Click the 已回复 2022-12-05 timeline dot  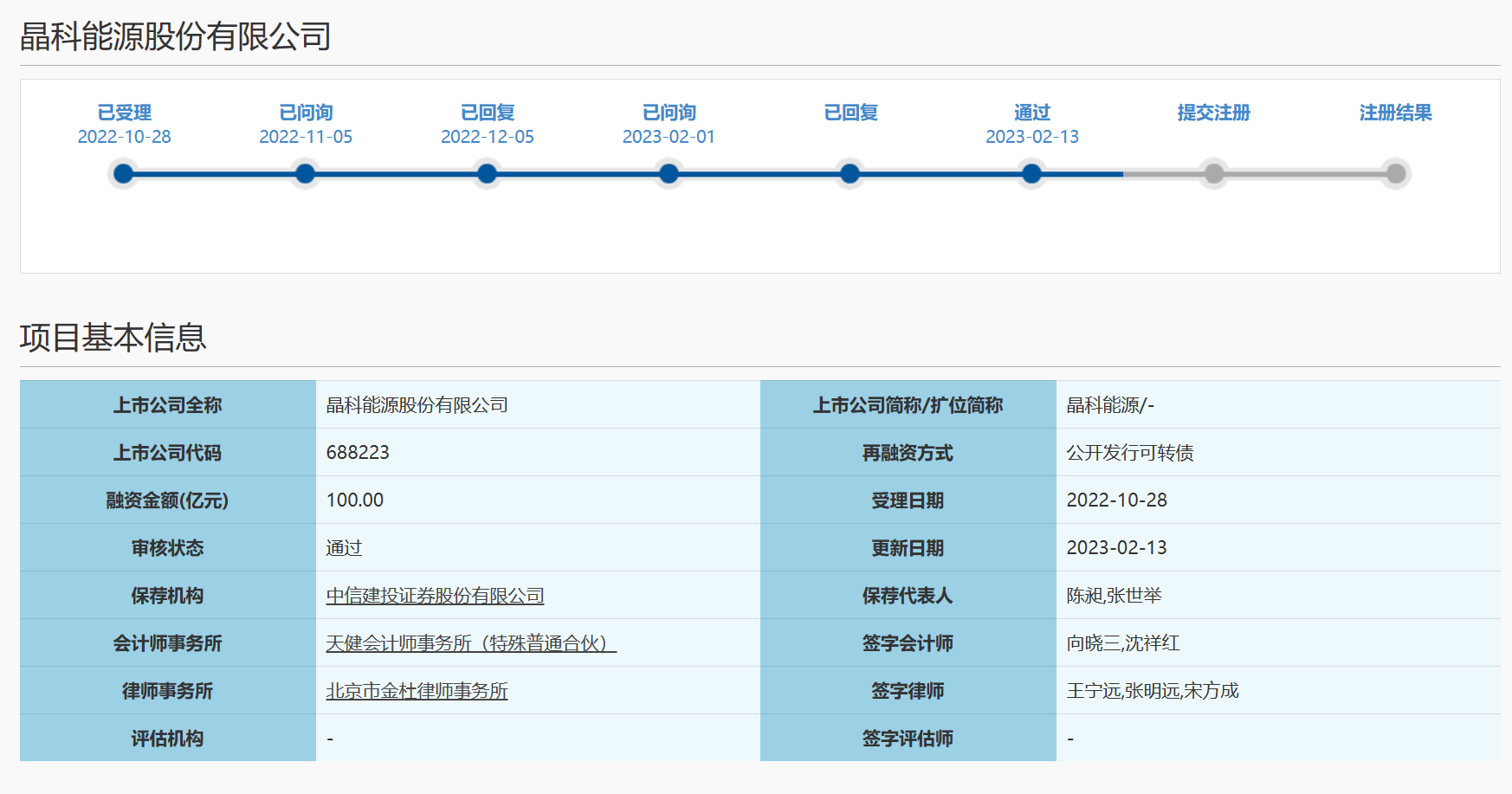pos(487,174)
